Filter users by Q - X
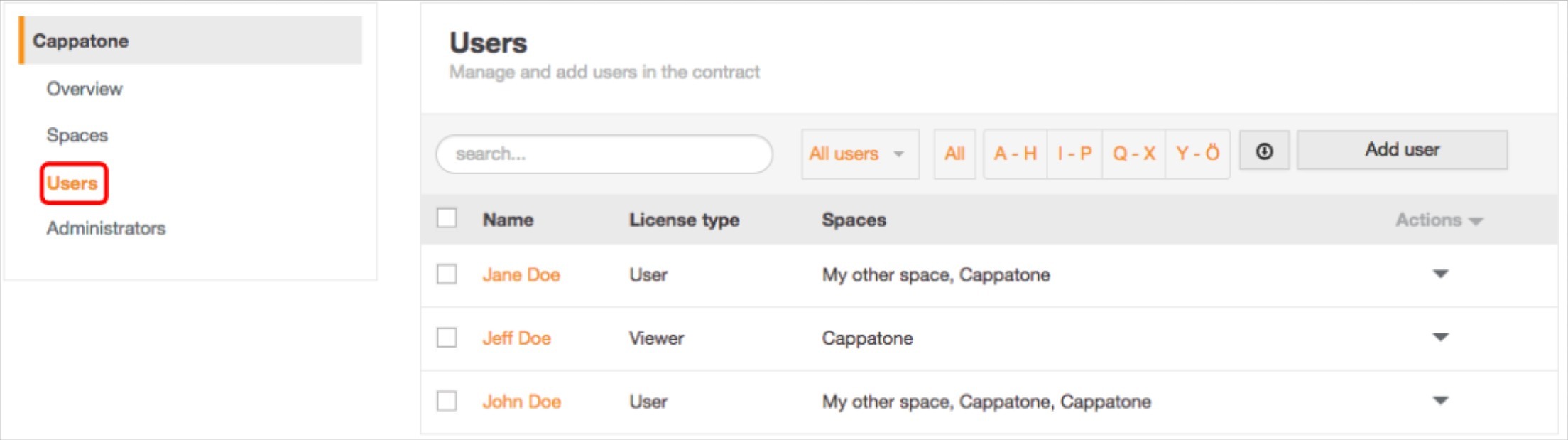 pos(1133,154)
